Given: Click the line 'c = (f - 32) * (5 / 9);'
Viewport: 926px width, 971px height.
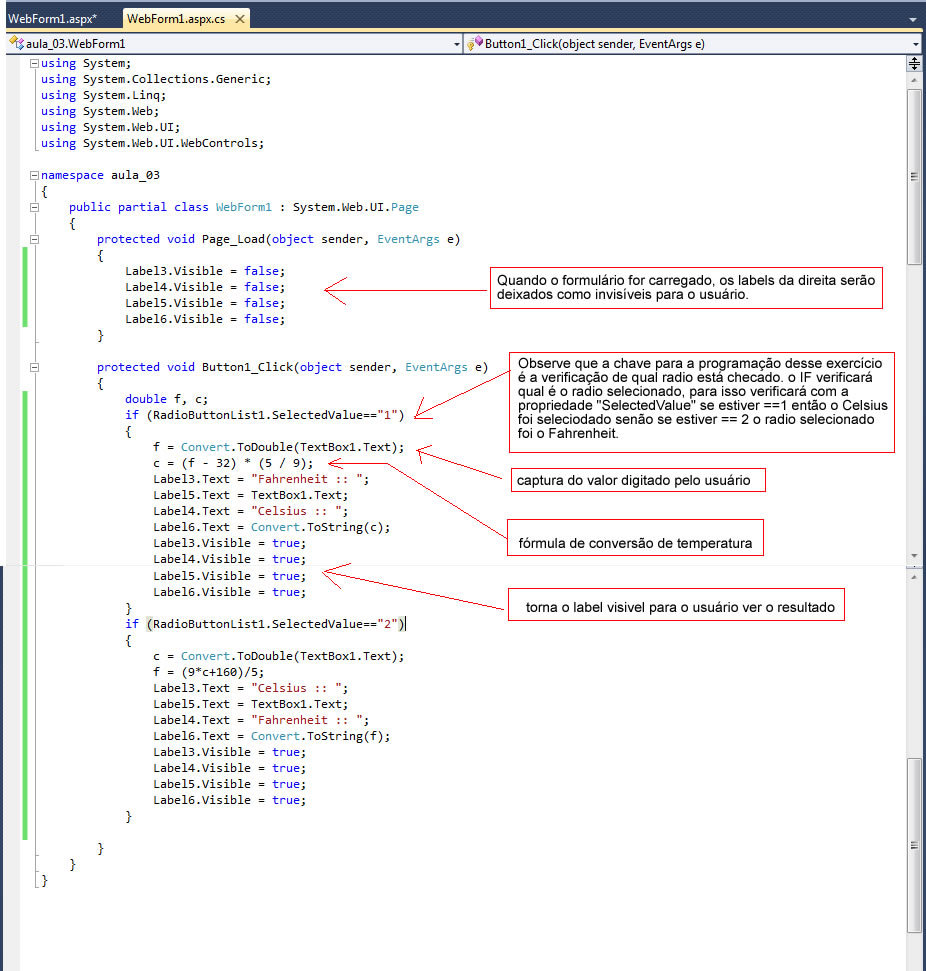Looking at the screenshot, I should point(233,463).
